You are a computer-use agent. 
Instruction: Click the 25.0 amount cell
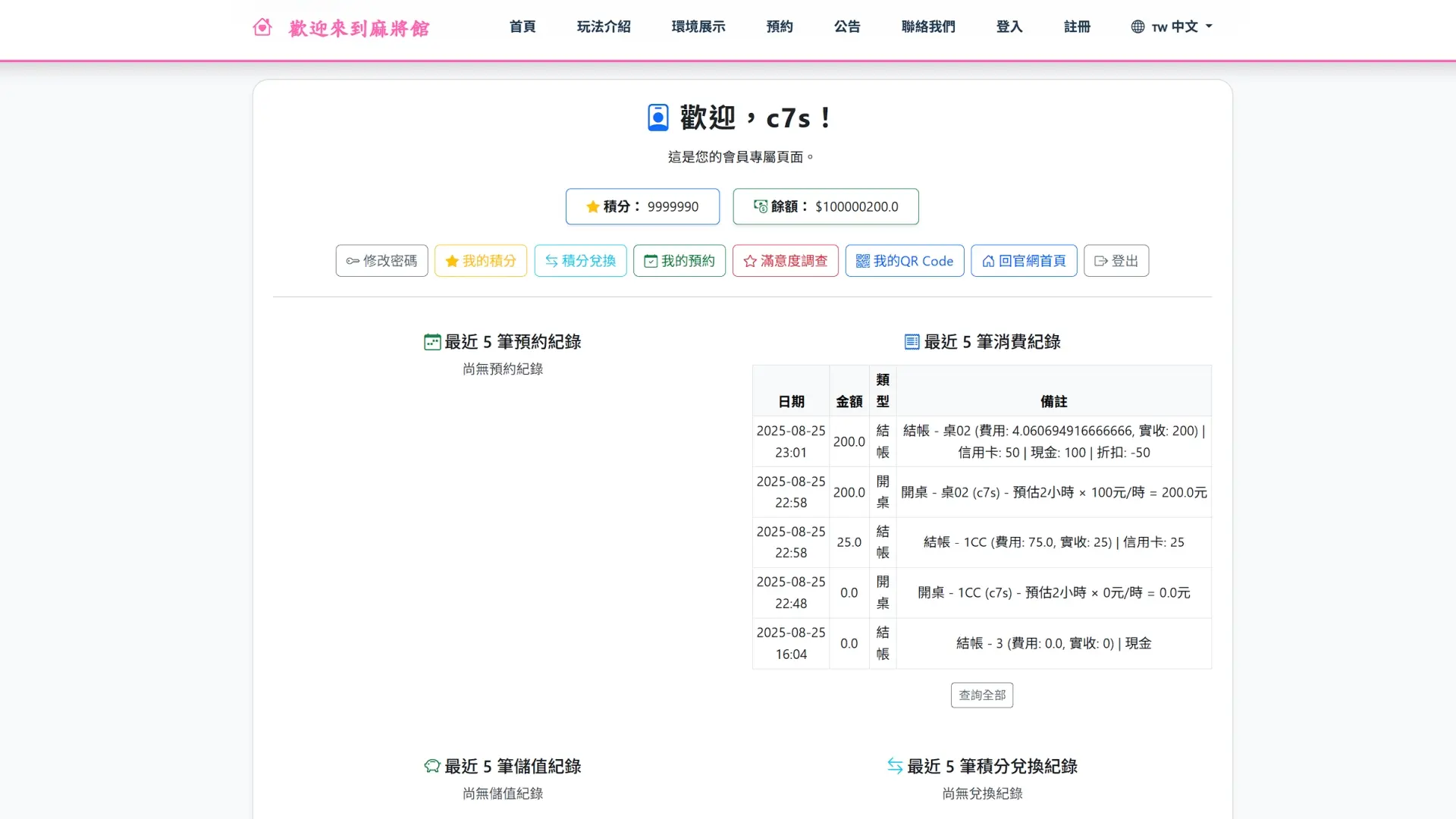click(849, 542)
